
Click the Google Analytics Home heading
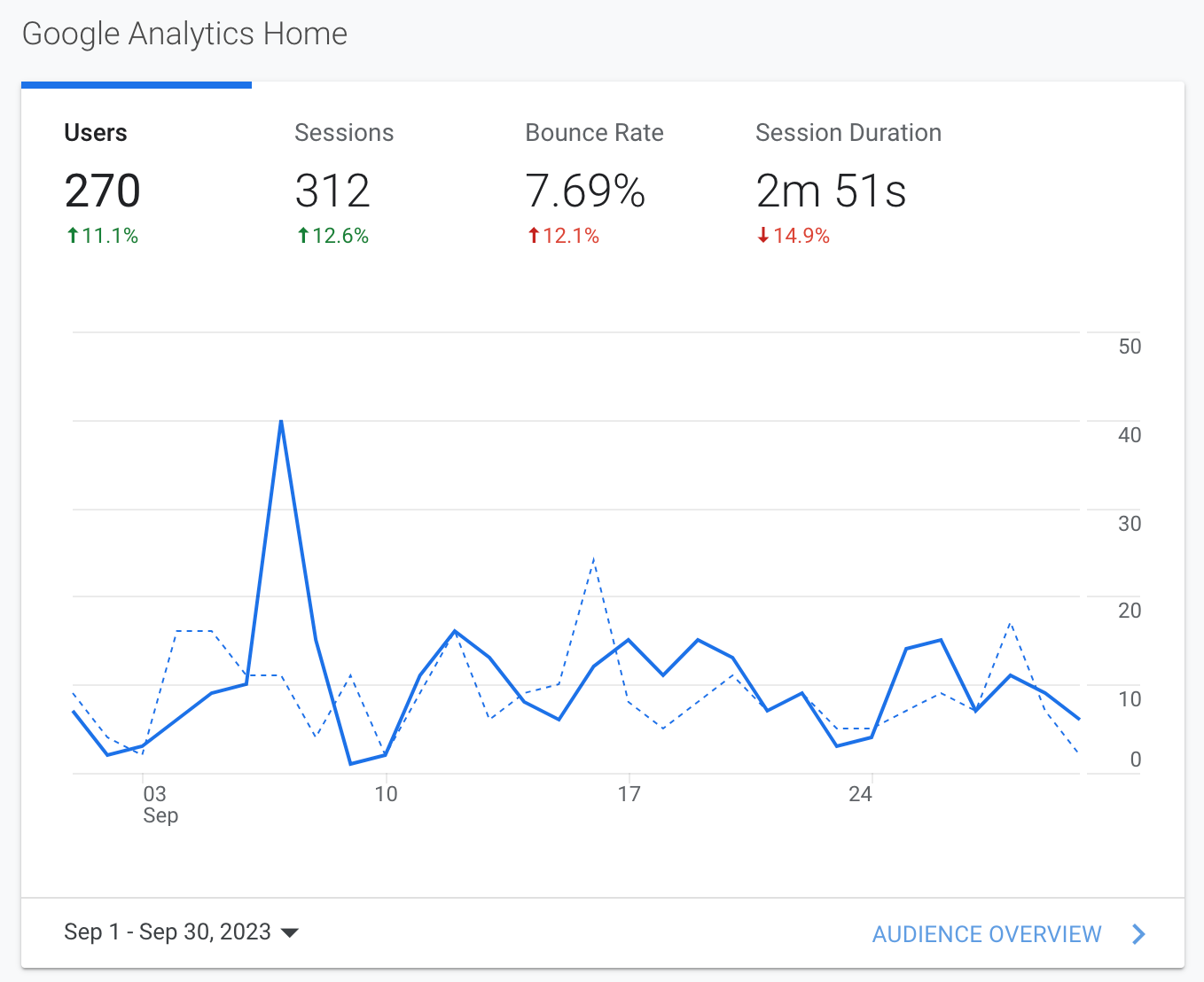184,34
